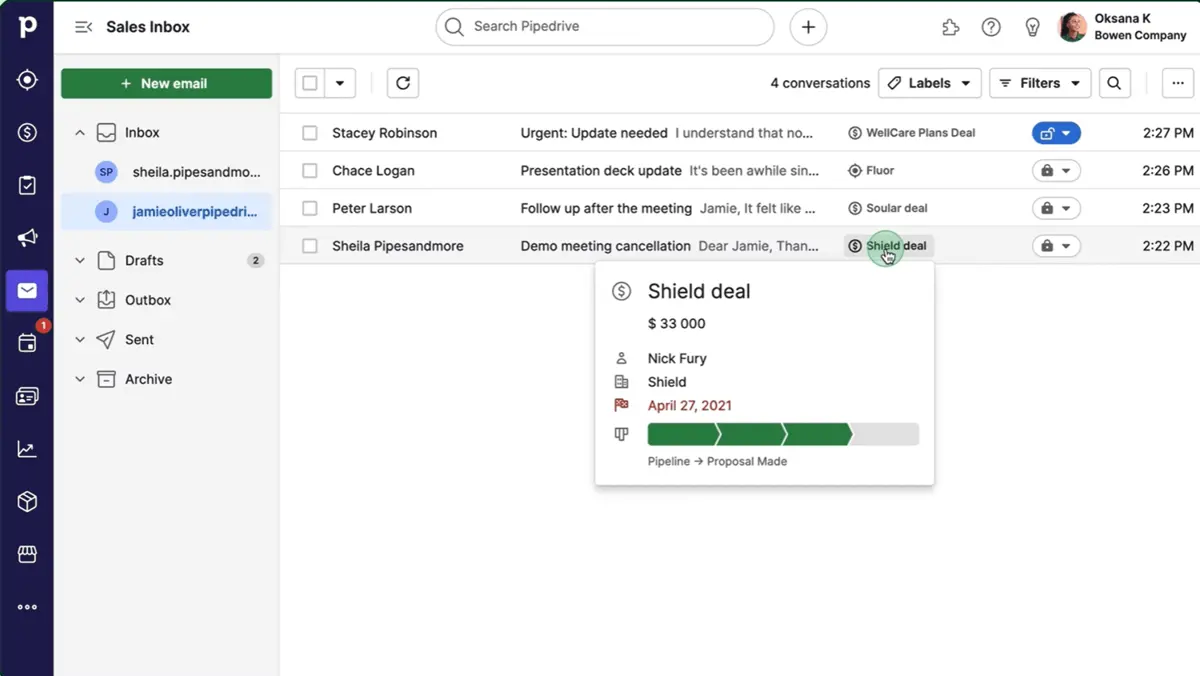
Task: Open Demo meeting cancellation email
Action: click(x=605, y=246)
